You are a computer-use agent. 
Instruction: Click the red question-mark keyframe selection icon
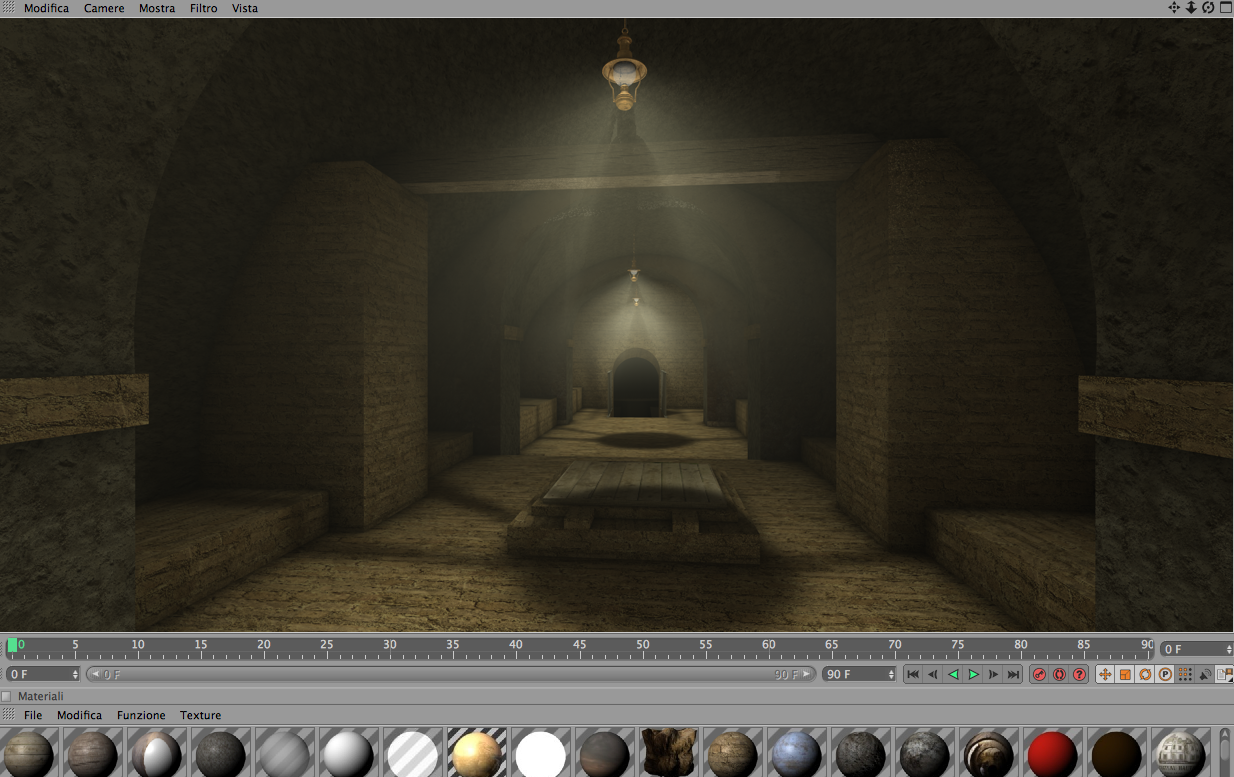coord(1079,675)
